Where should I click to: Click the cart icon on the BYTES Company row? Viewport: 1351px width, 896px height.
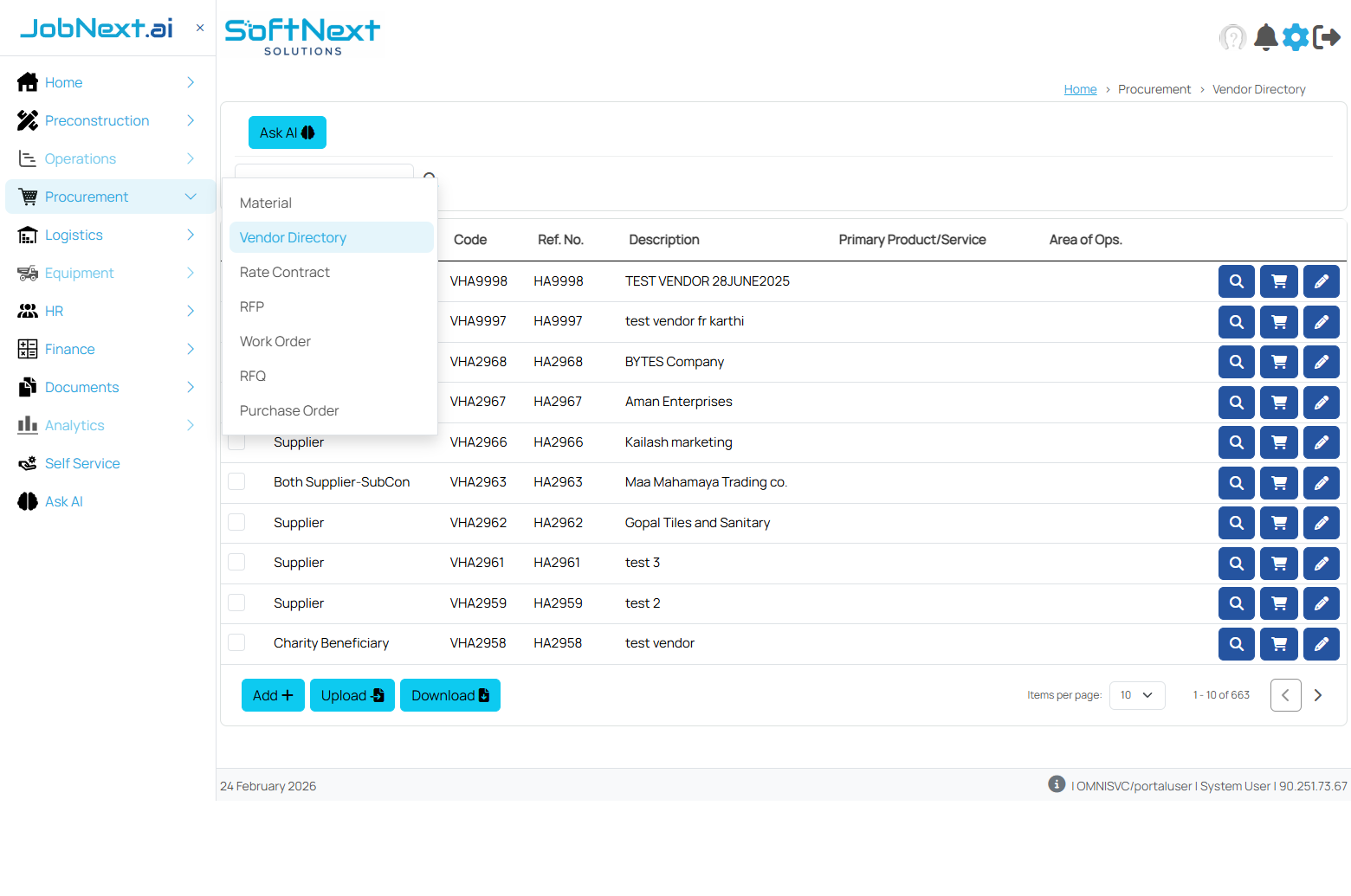[x=1278, y=361]
